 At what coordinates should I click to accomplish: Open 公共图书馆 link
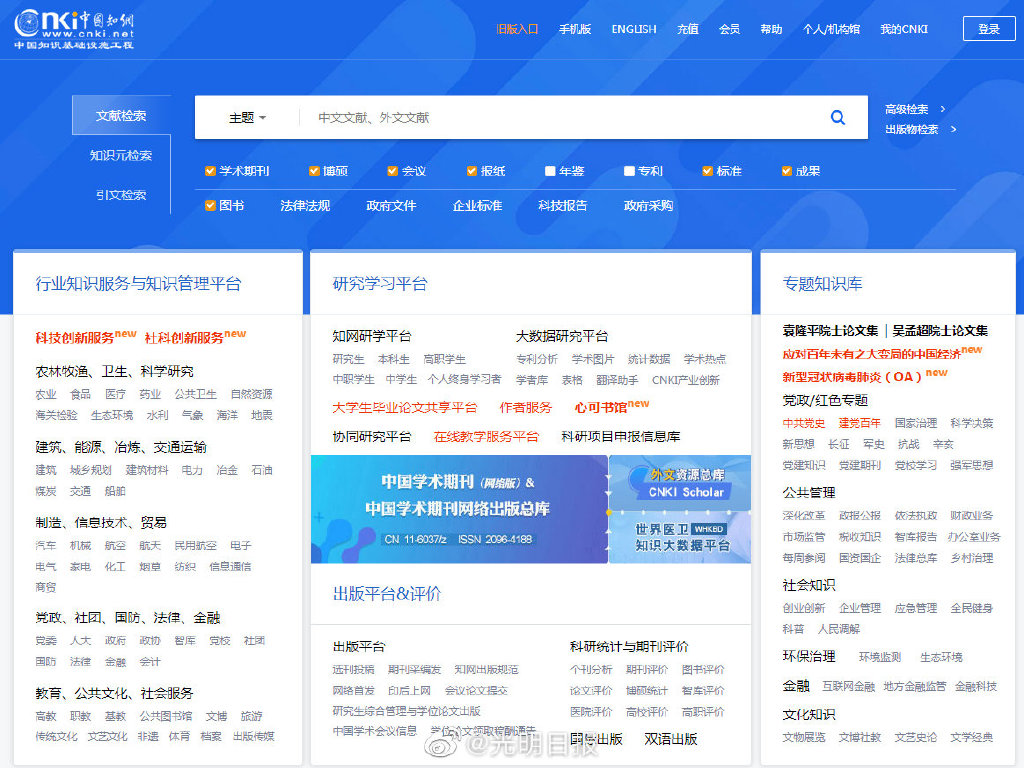pos(166,716)
